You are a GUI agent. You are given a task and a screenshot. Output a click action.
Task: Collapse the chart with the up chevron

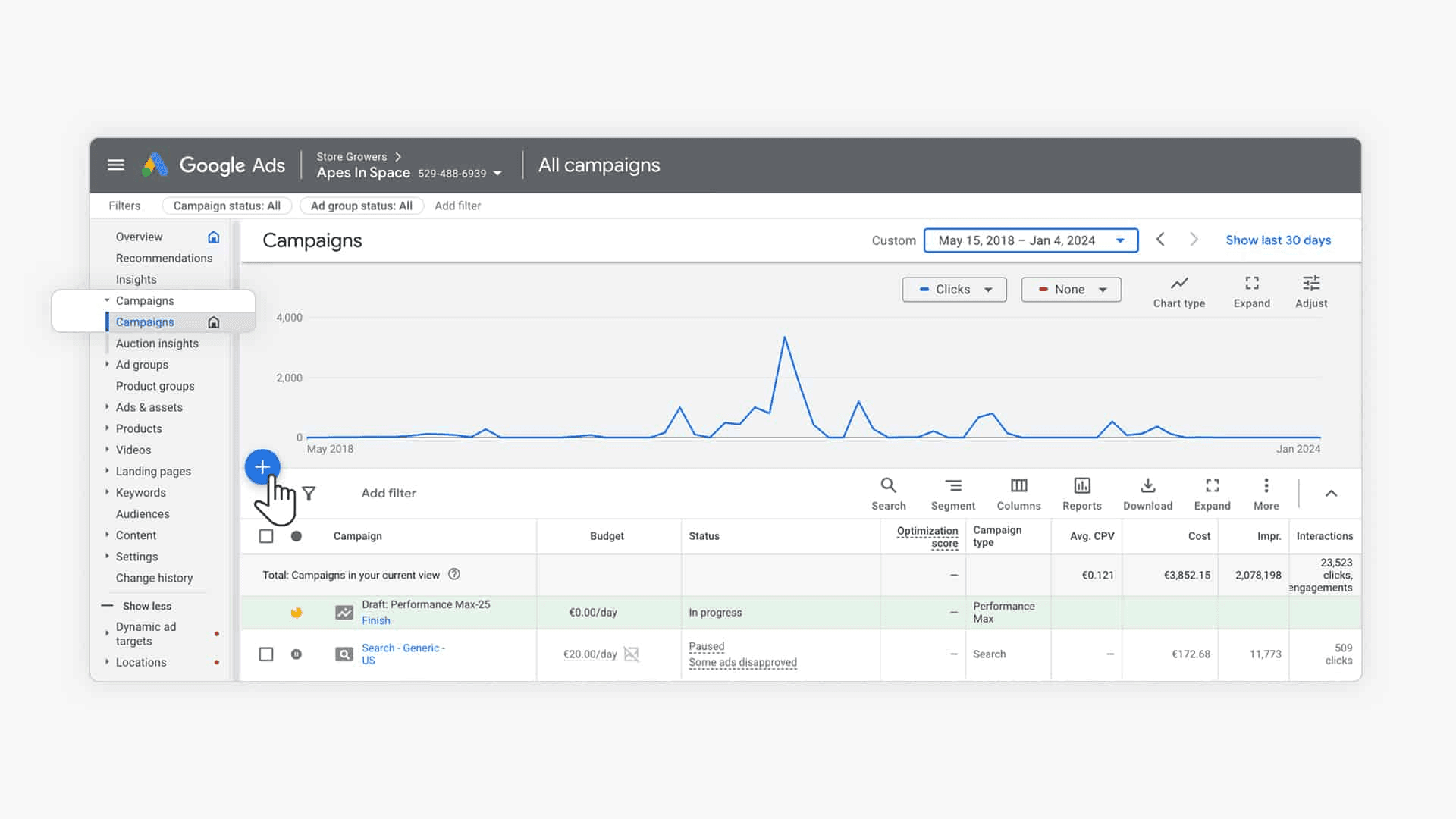coord(1331,494)
